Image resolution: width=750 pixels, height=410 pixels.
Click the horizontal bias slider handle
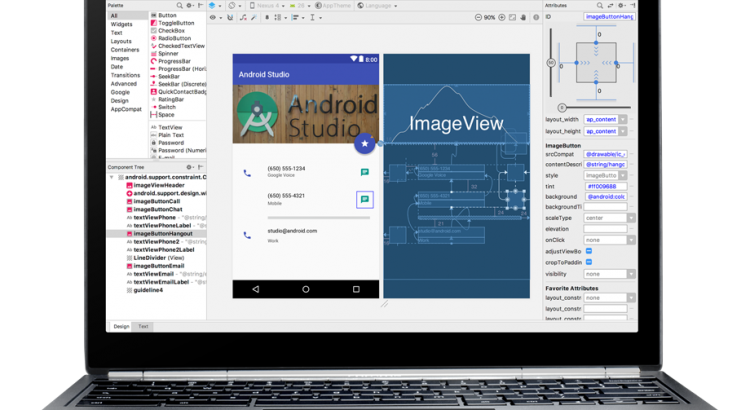[561, 107]
